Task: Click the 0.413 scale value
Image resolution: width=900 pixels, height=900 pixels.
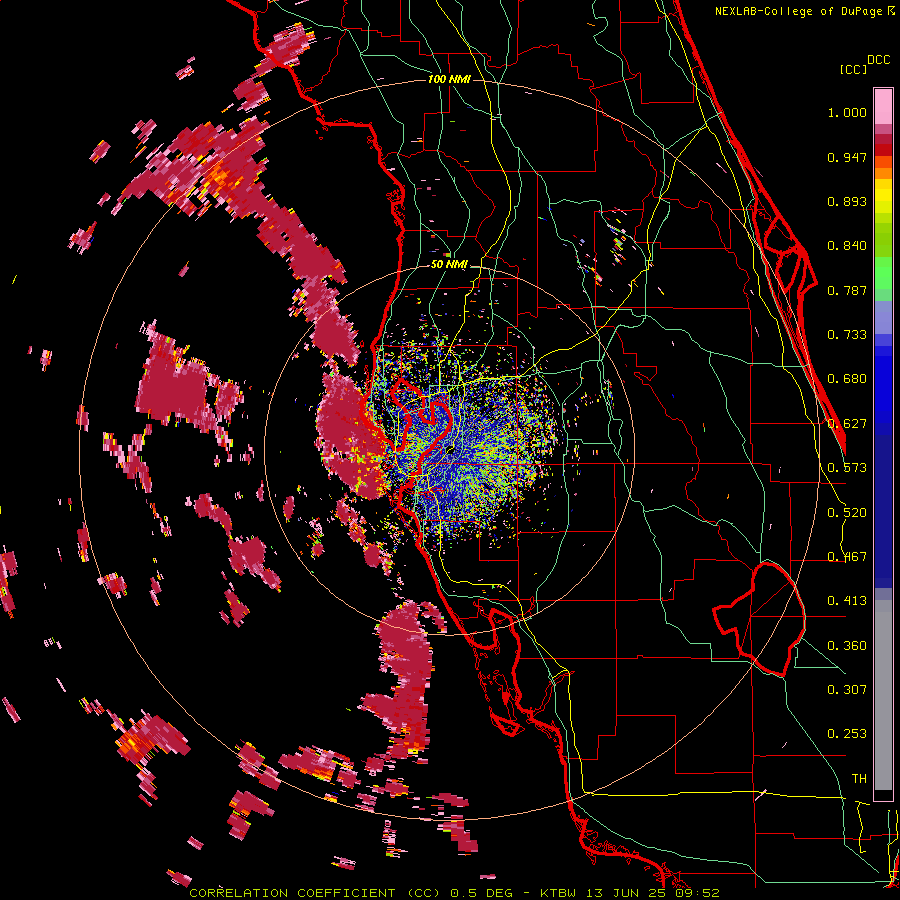Action: tap(847, 601)
